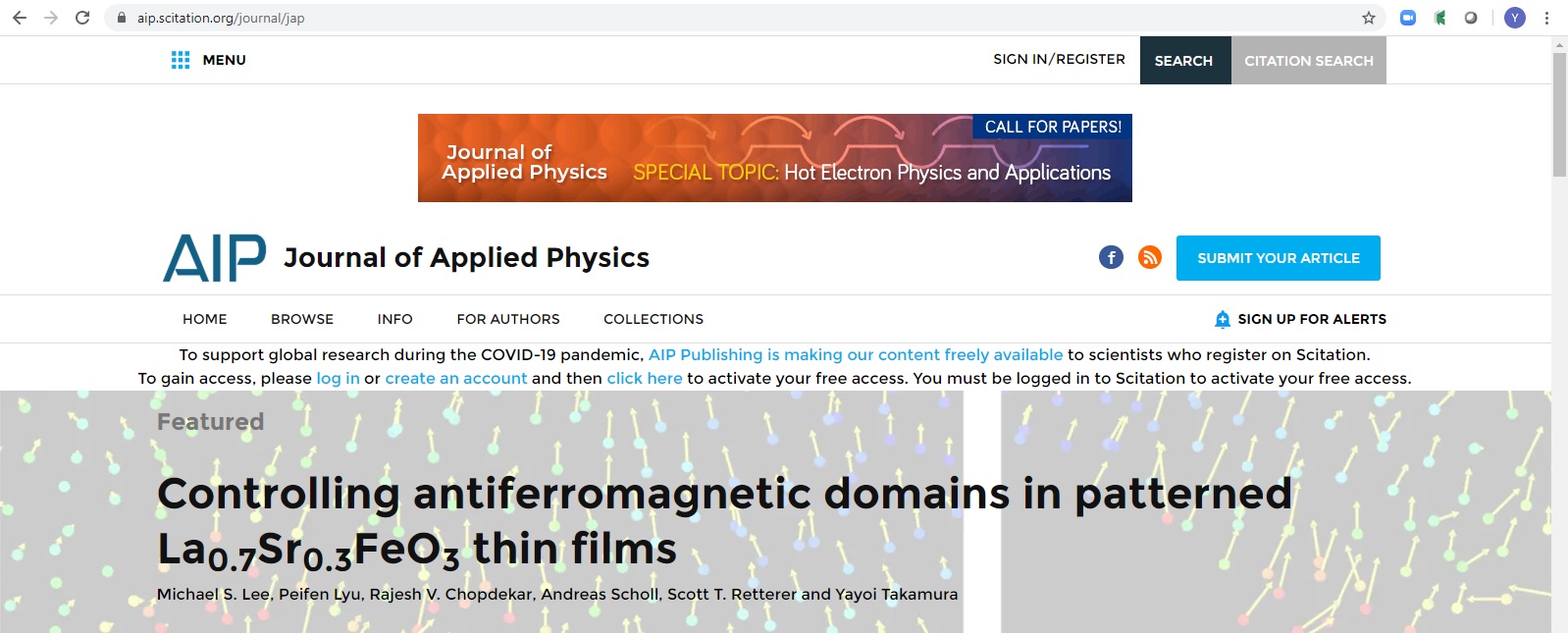The width and height of the screenshot is (1568, 633).
Task: Open Chrome three-dot menu
Action: click(1546, 18)
